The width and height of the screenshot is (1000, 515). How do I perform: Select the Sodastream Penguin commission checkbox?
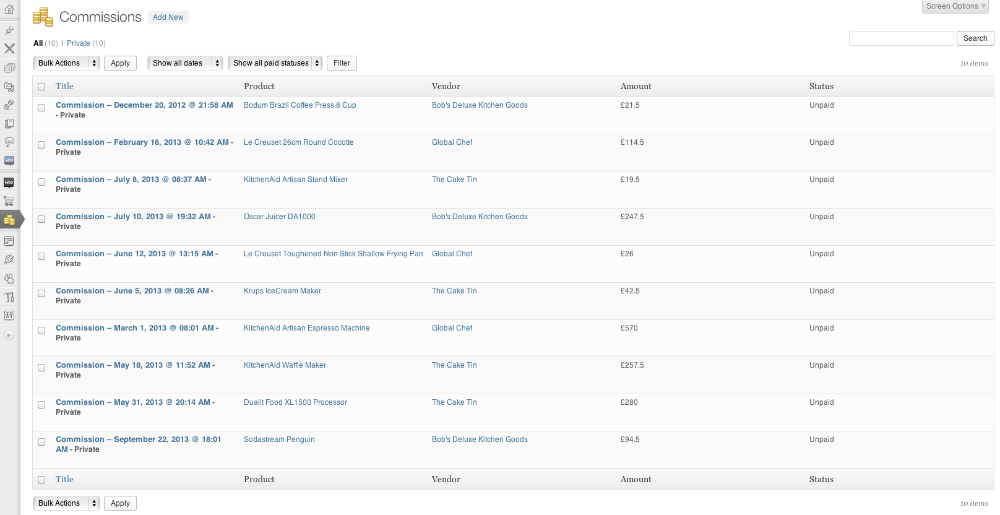click(x=41, y=442)
